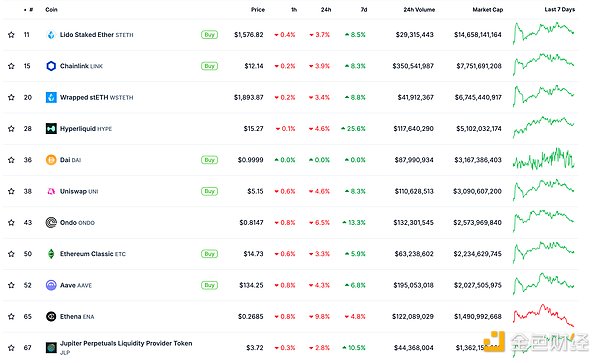Sort coins by the Price column header
The width and height of the screenshot is (600, 363).
click(x=258, y=10)
